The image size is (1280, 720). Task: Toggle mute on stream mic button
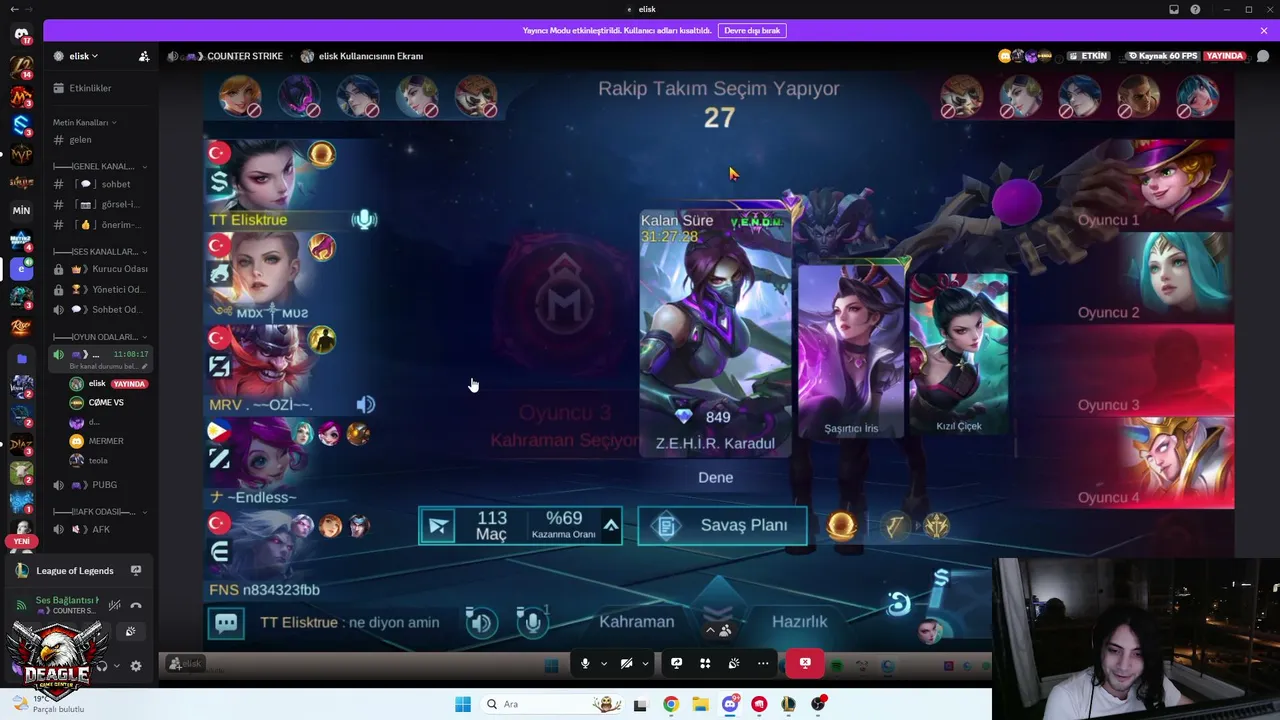click(x=585, y=663)
